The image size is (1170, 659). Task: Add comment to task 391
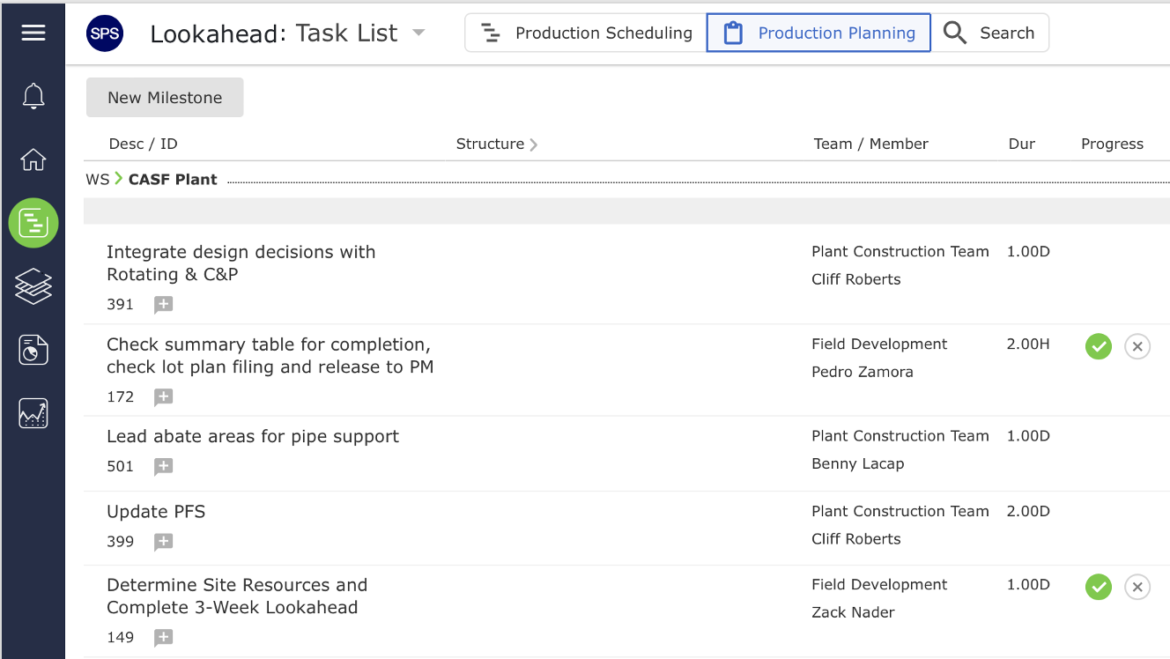click(x=163, y=304)
